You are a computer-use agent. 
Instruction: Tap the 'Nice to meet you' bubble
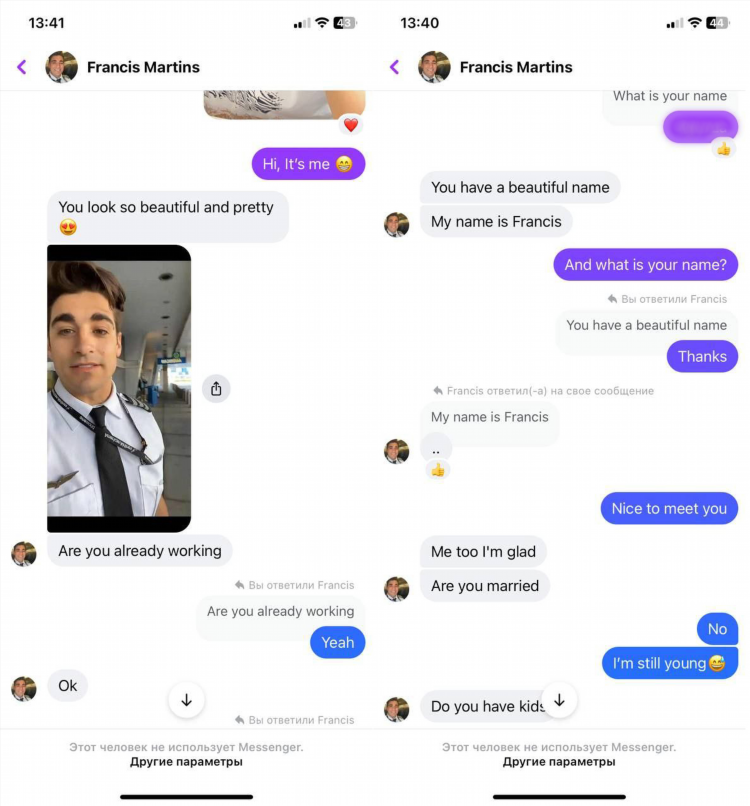[x=669, y=508]
